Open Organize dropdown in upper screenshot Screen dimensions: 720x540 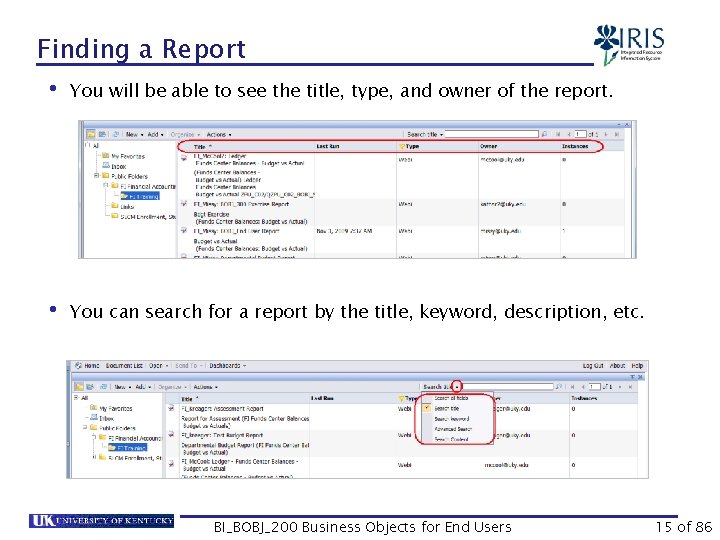[185, 135]
